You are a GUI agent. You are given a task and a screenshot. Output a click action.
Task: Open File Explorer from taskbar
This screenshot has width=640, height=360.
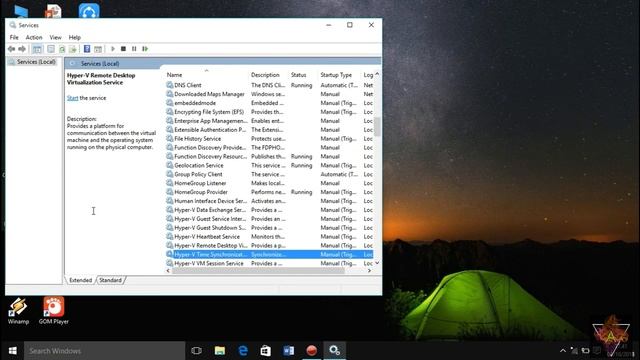coord(220,351)
